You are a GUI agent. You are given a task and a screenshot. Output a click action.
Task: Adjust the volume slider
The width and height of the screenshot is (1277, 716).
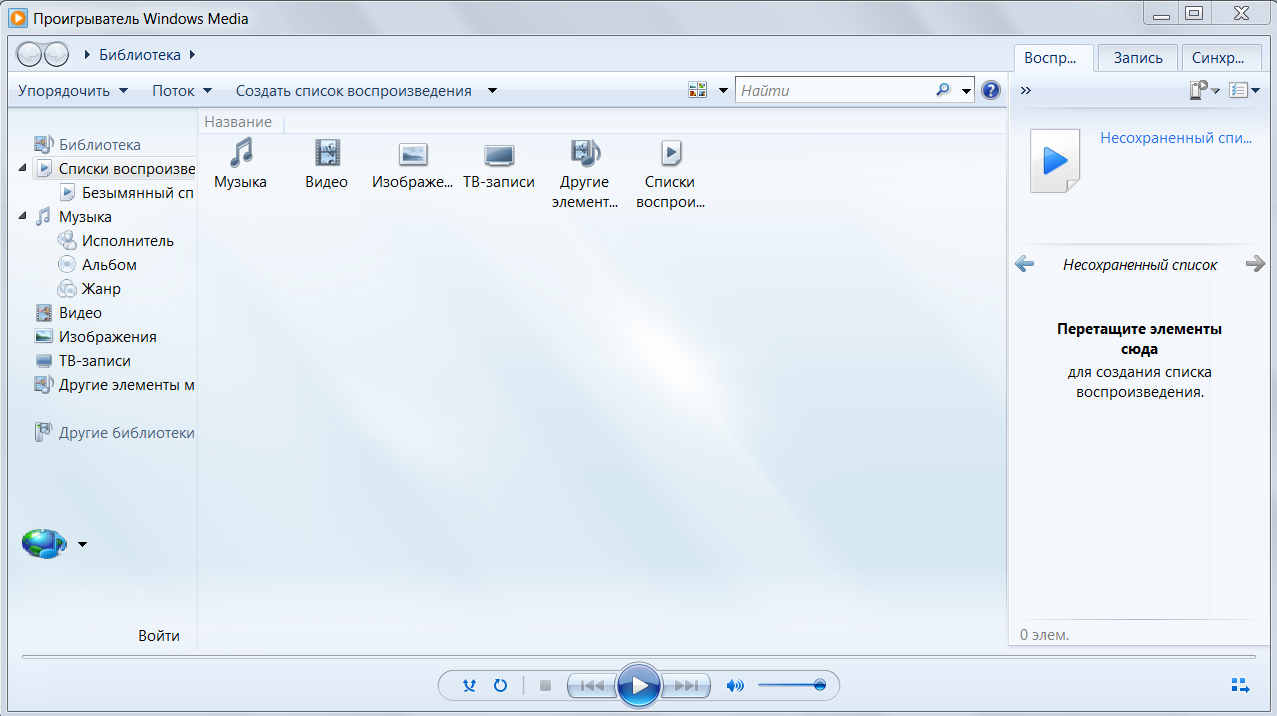tap(791, 685)
